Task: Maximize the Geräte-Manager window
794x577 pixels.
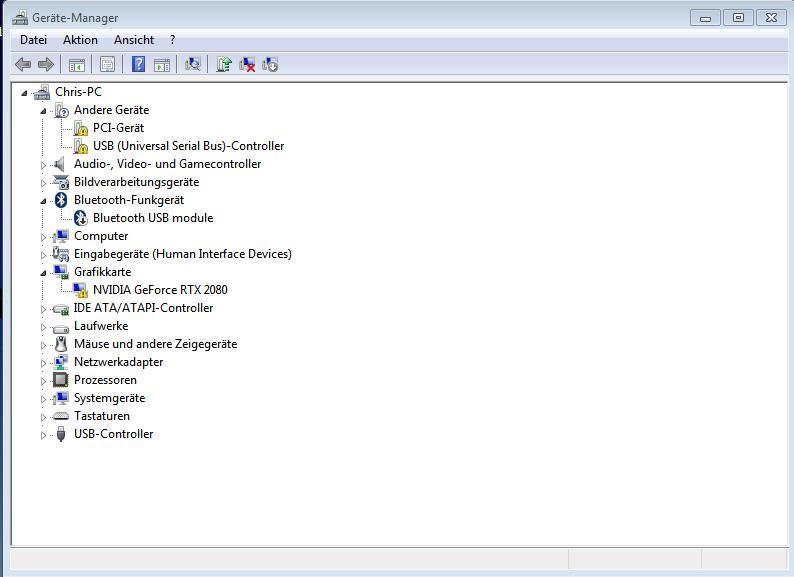Action: pos(738,18)
